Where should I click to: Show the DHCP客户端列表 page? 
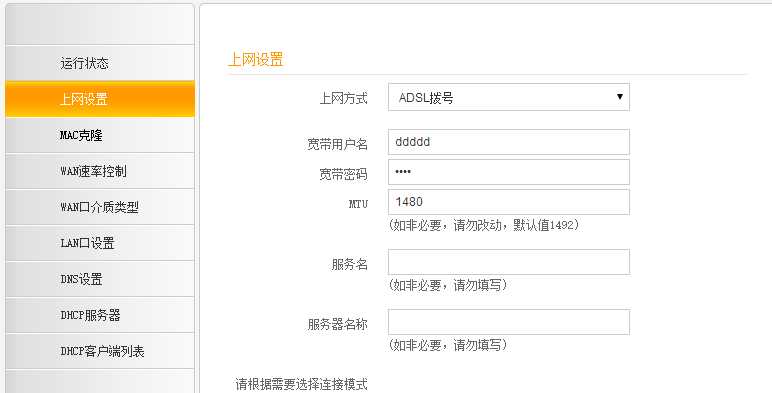coord(100,351)
